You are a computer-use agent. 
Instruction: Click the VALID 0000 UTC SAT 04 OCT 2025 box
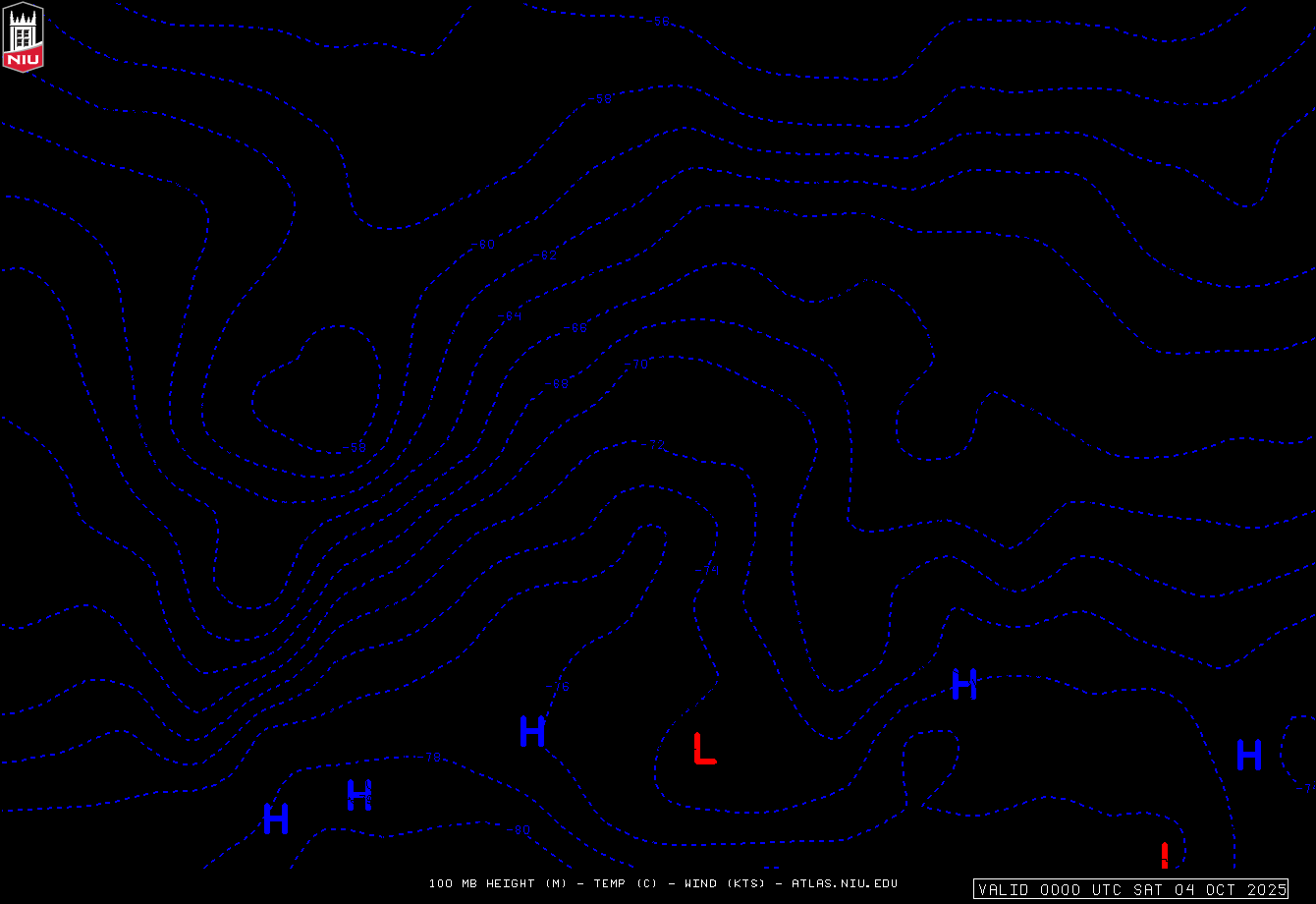tap(1131, 889)
